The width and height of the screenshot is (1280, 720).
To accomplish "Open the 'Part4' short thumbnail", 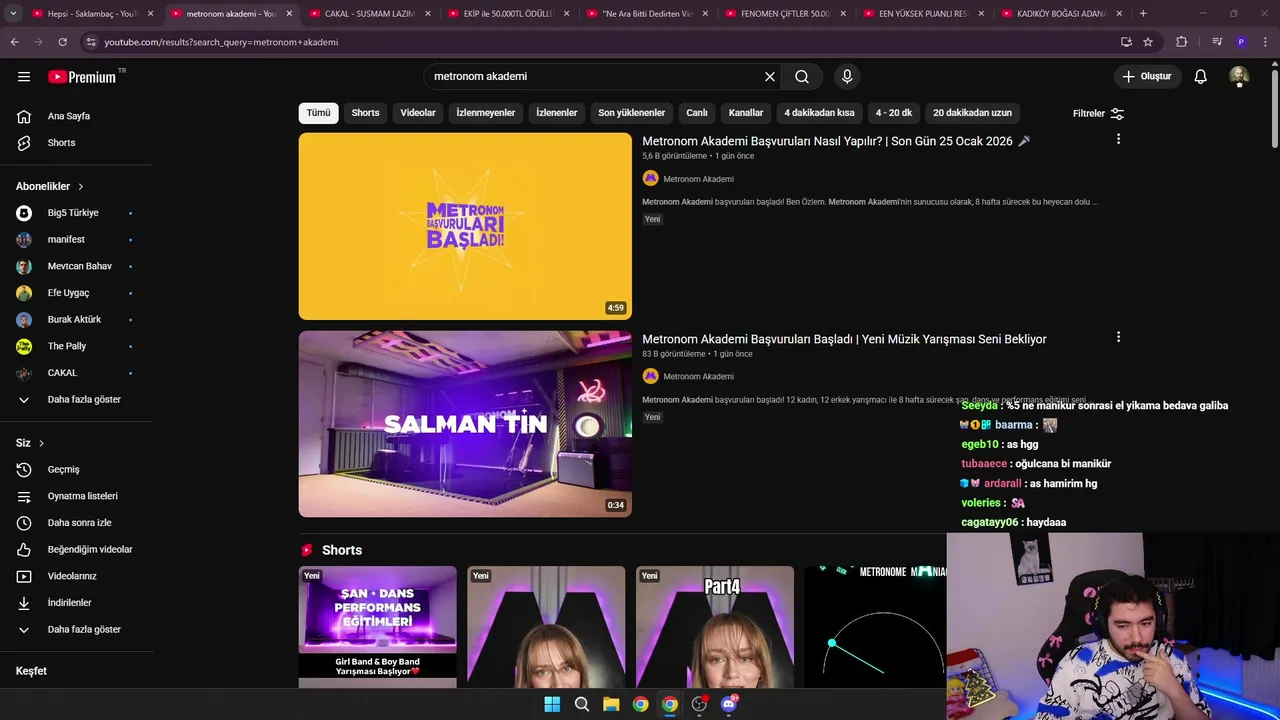I will 715,627.
